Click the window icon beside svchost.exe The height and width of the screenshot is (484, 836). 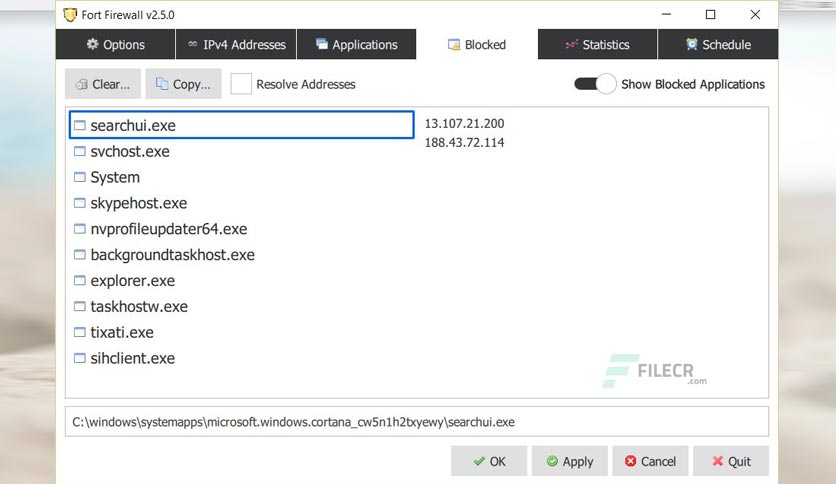pos(79,151)
